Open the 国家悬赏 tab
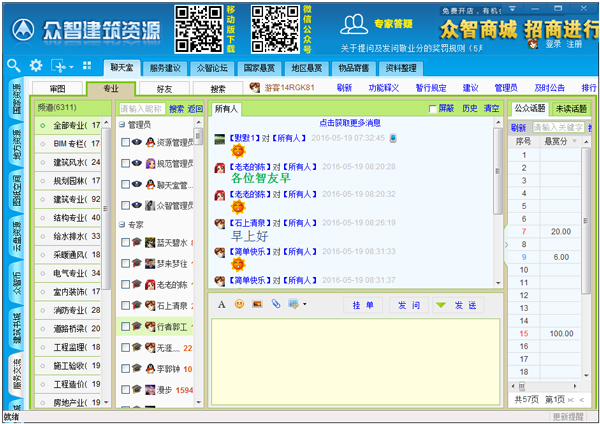Screen dimensions: 600x424 [x=259, y=68]
